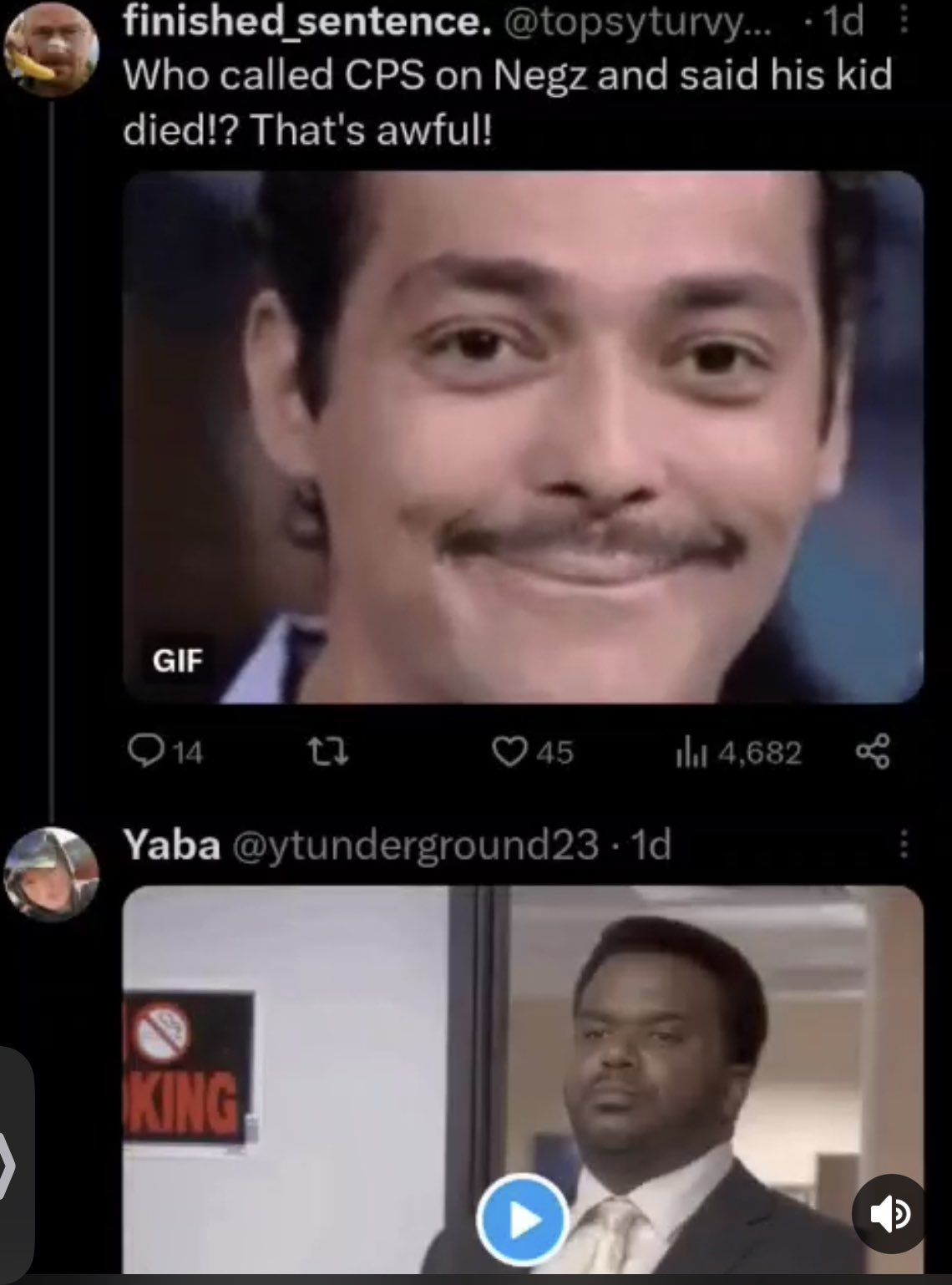Viewport: 952px width, 1285px height.
Task: Open Yaba's profile picture
Action: pyautogui.click(x=51, y=874)
